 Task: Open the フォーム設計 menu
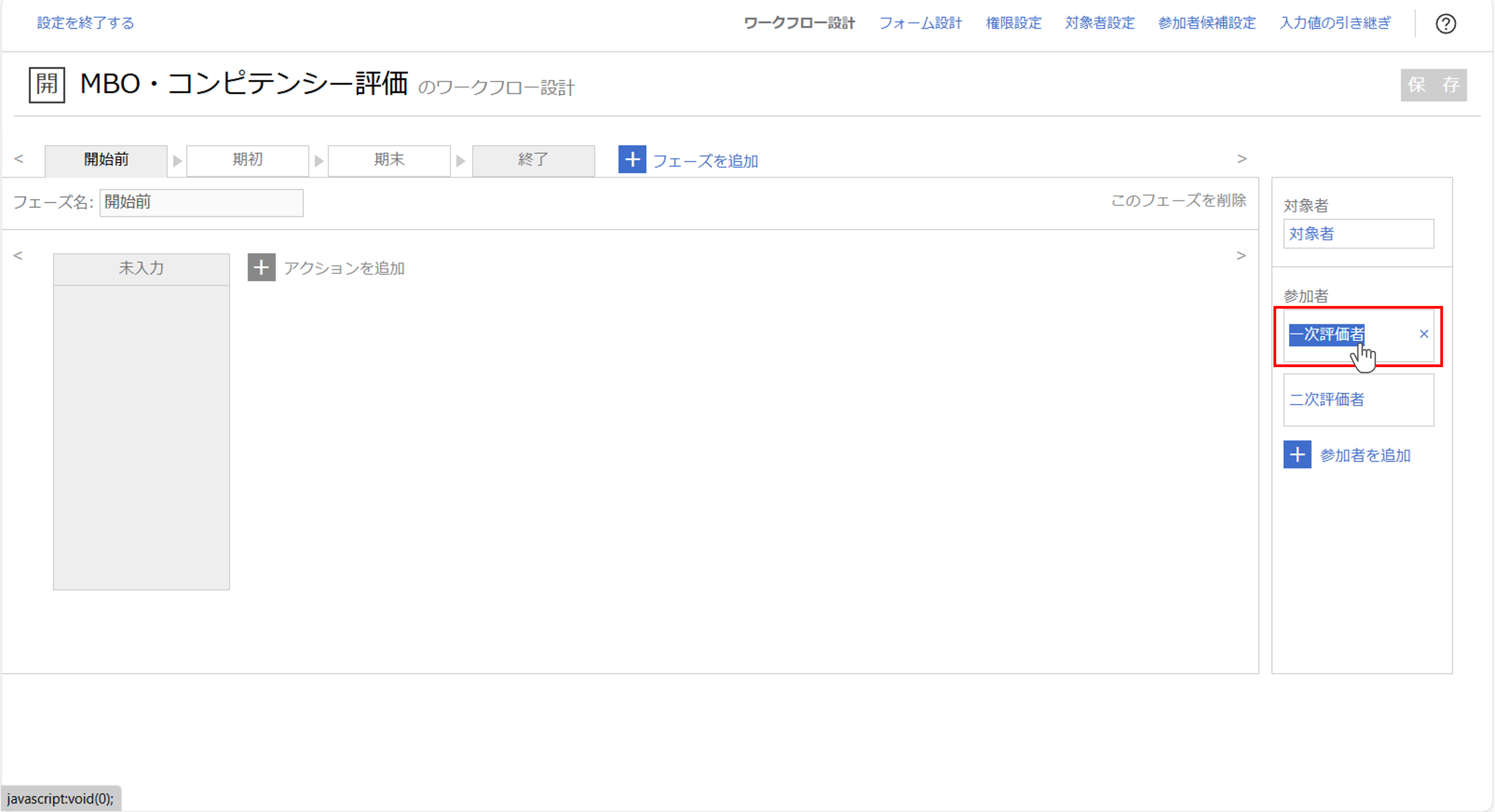click(920, 23)
